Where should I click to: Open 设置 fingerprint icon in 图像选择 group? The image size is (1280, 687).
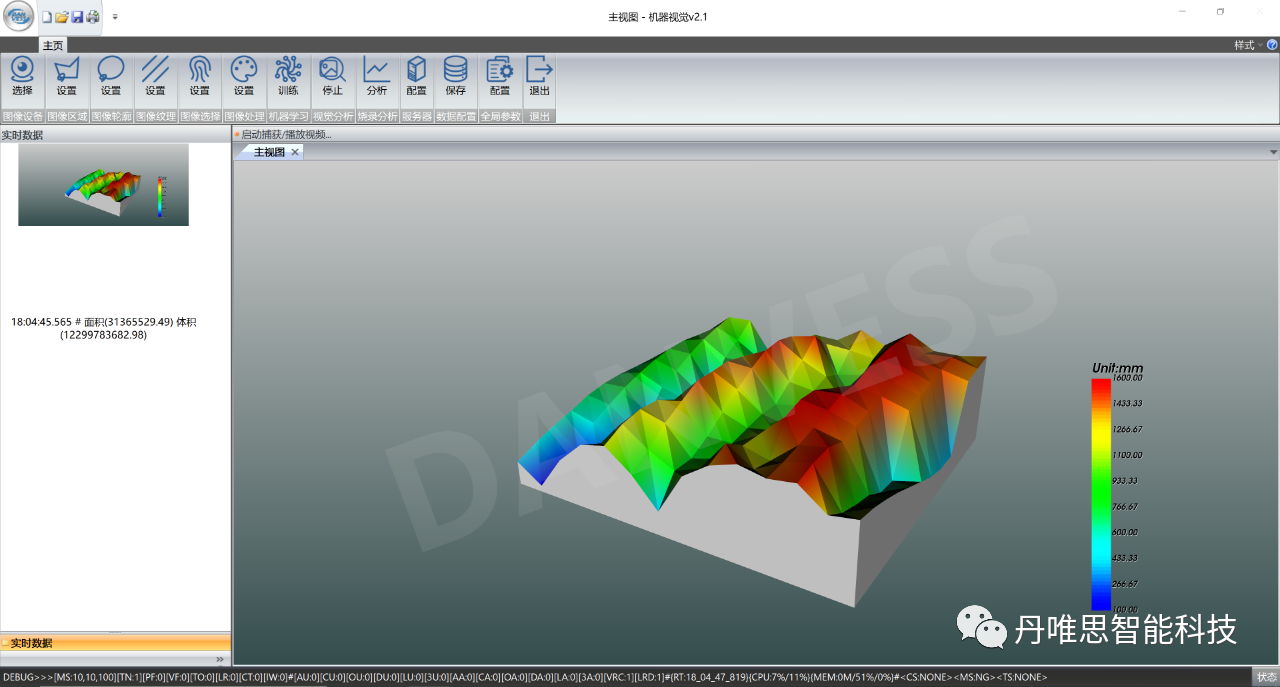(x=200, y=76)
